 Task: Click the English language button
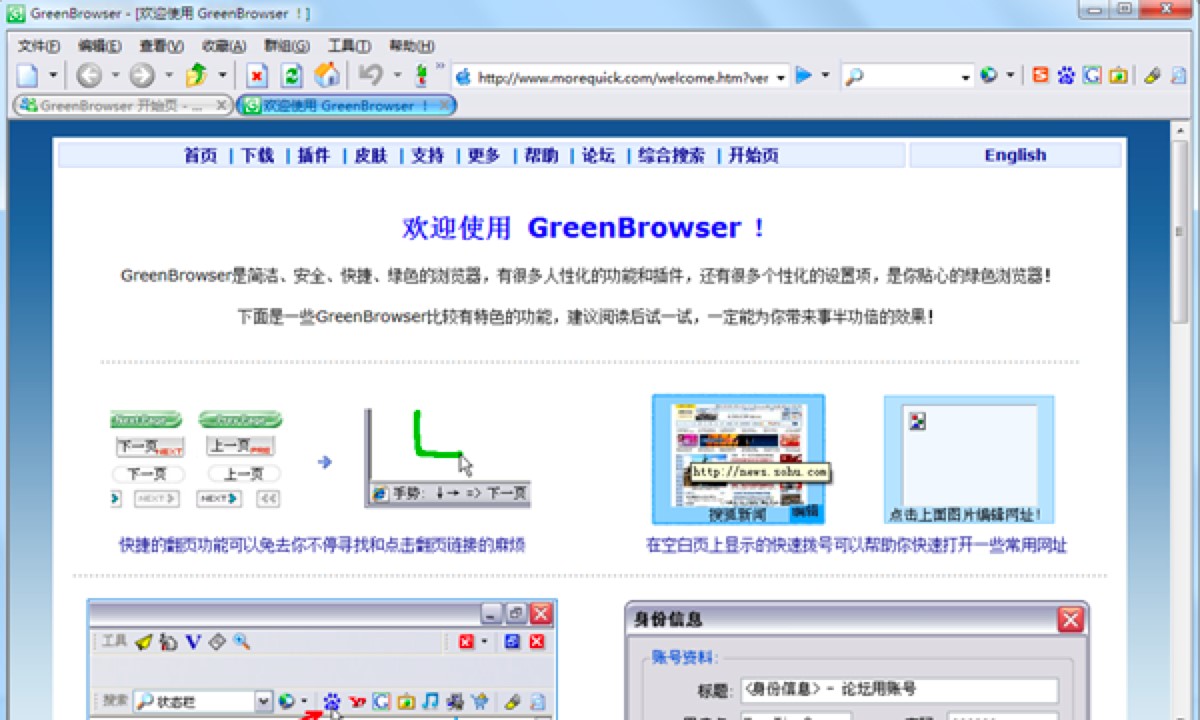pyautogui.click(x=1015, y=154)
